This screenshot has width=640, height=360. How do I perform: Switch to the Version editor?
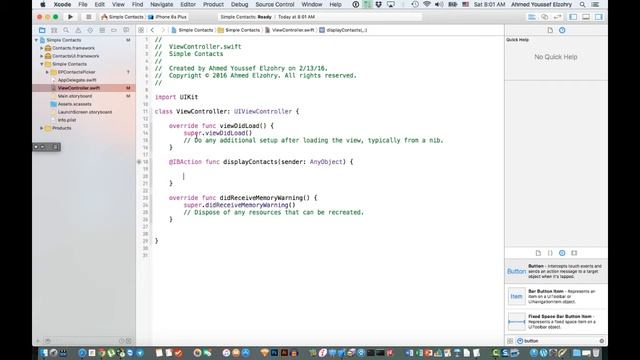(557, 17)
